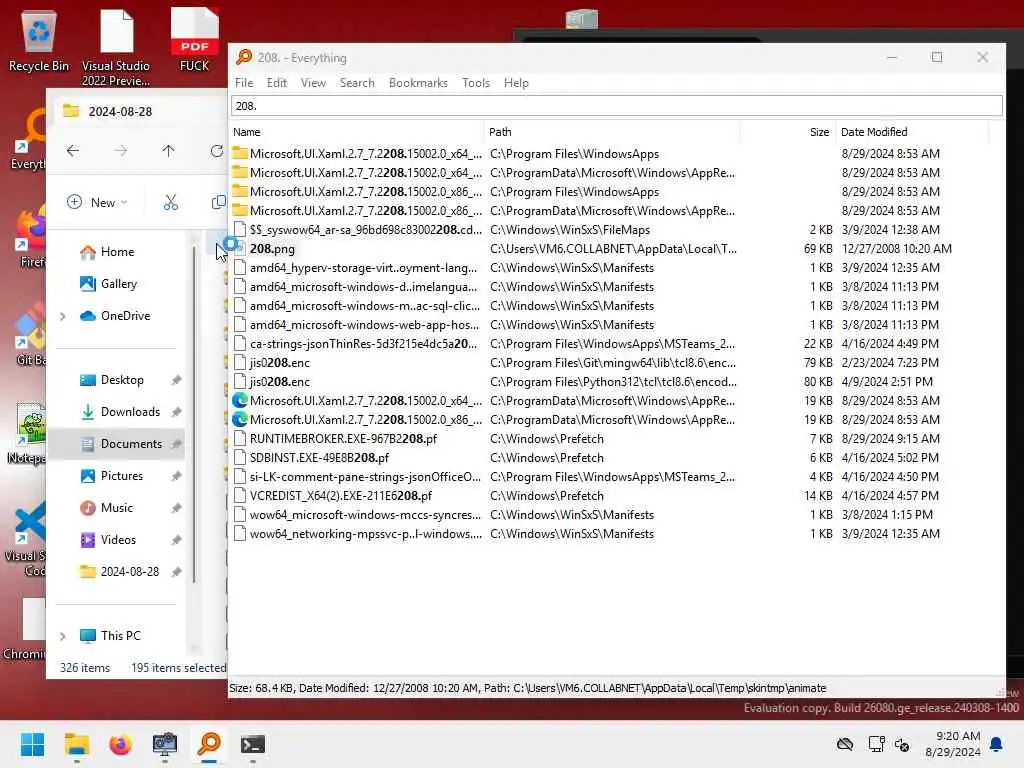Expand the This PC tree node
Viewport: 1024px width, 768px height.
(x=63, y=636)
